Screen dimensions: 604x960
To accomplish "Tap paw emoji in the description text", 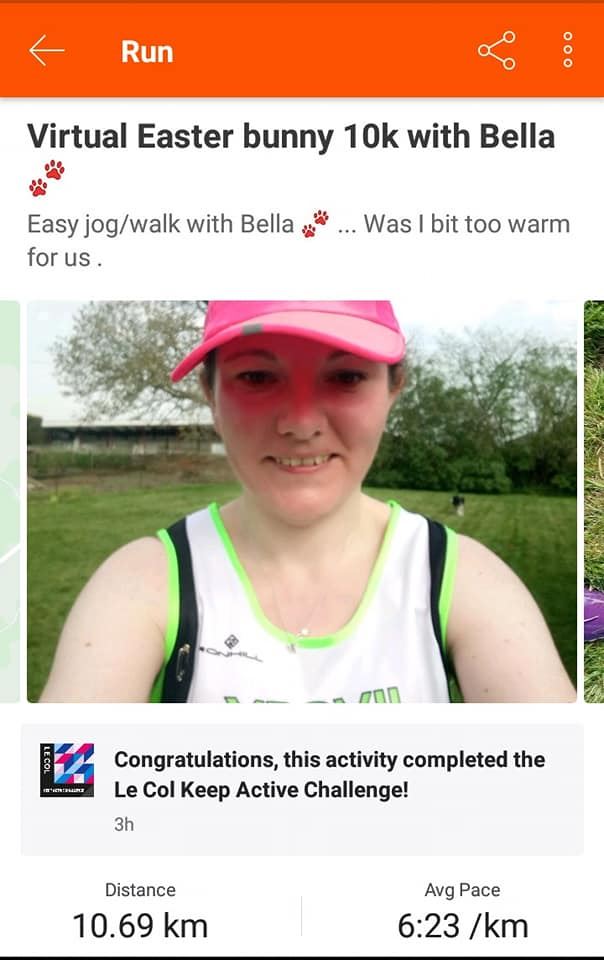I will [315, 223].
